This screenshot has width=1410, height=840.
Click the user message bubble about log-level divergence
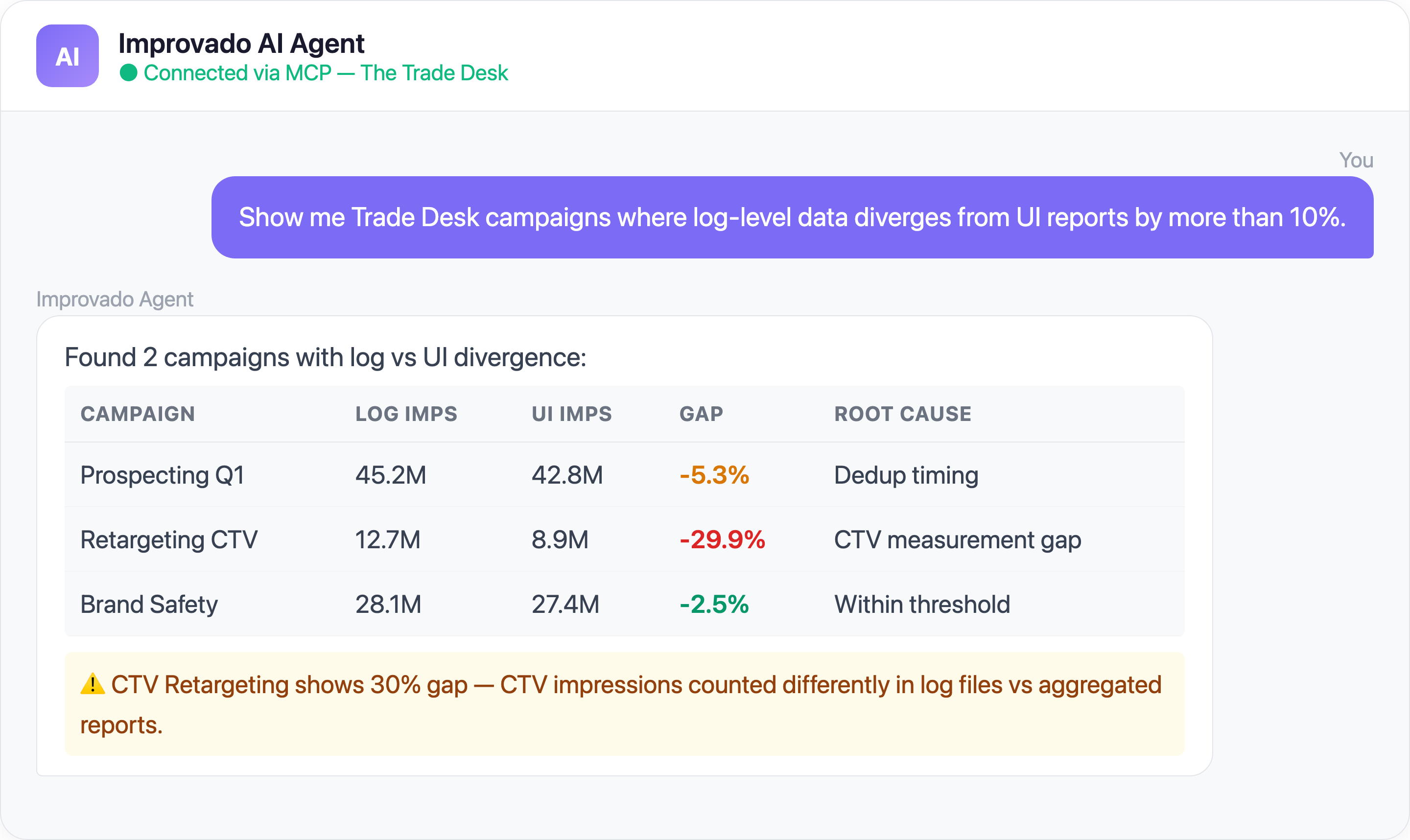pos(793,217)
